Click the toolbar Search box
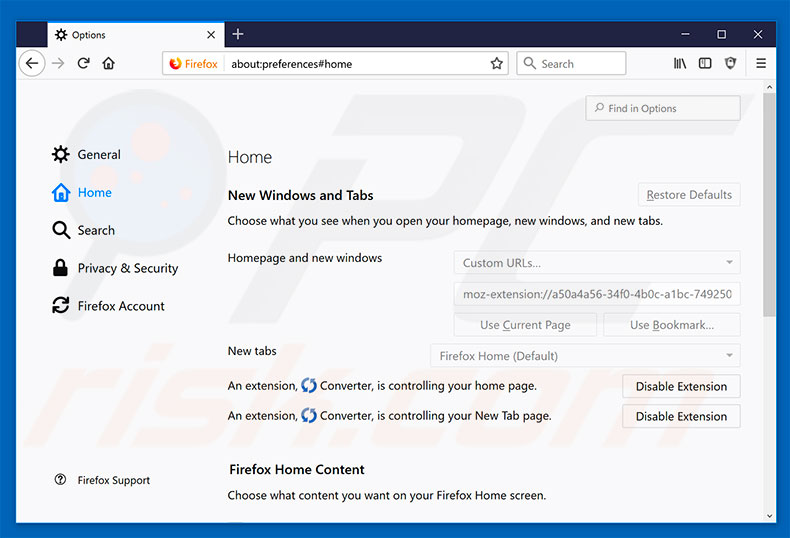The width and height of the screenshot is (790, 538). pyautogui.click(x=571, y=63)
